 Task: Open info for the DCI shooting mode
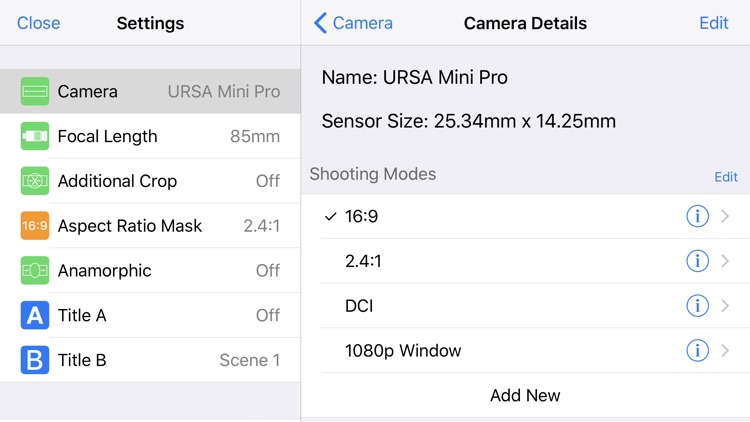[697, 306]
